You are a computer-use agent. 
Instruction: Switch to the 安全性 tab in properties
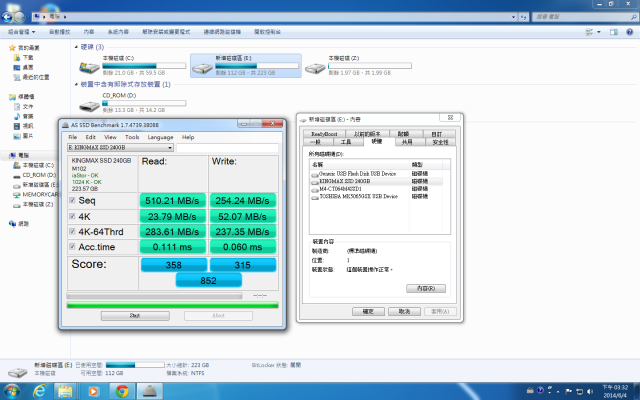[x=440, y=142]
